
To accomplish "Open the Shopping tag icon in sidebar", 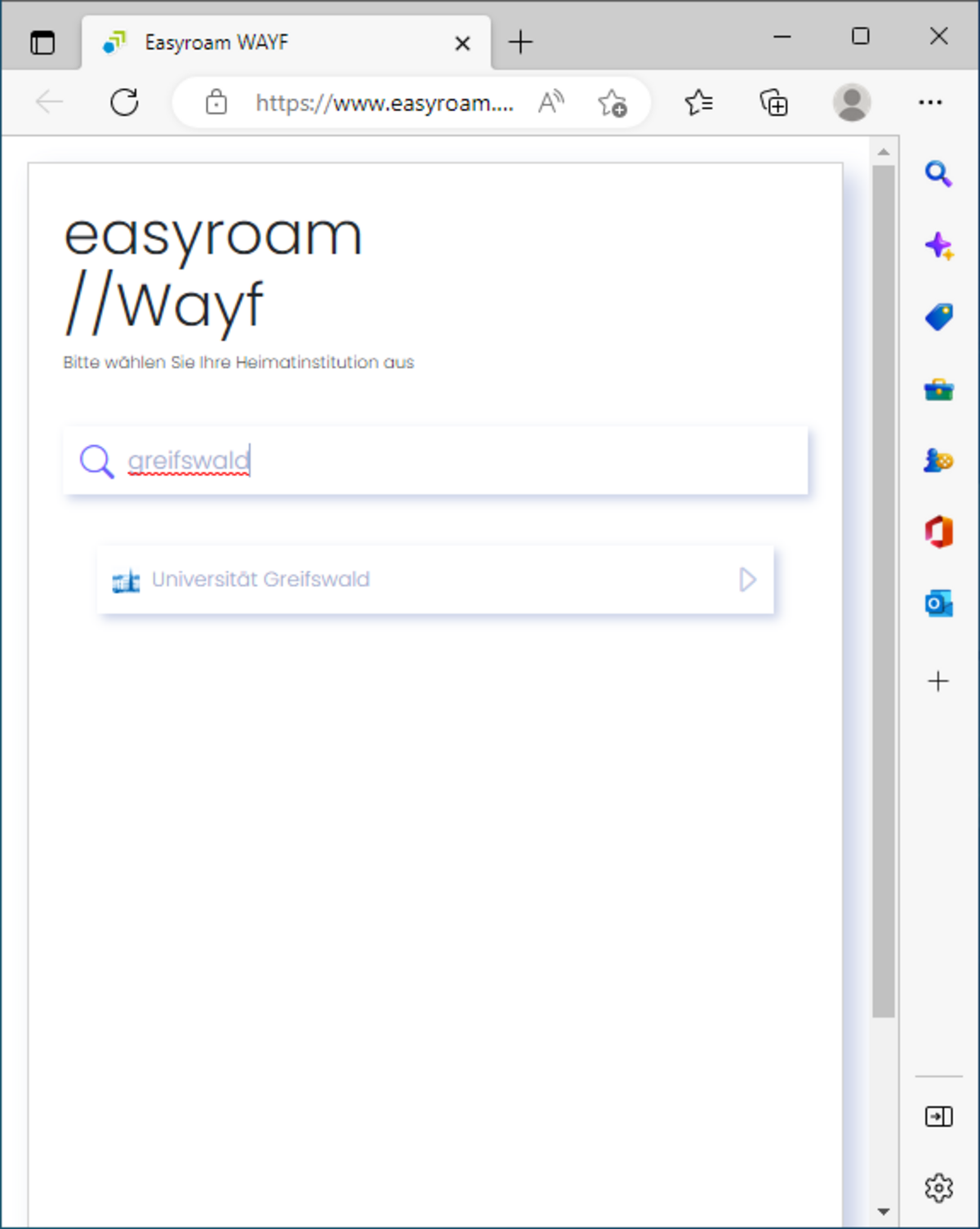I will pos(938,317).
